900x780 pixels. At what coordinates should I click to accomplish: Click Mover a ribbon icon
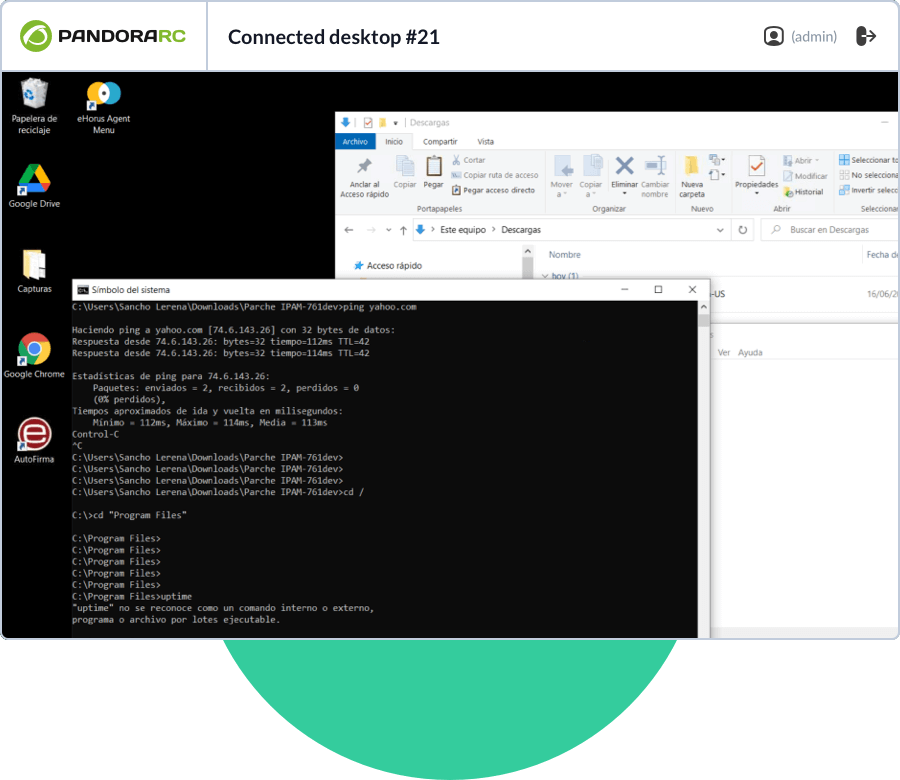coord(561,176)
